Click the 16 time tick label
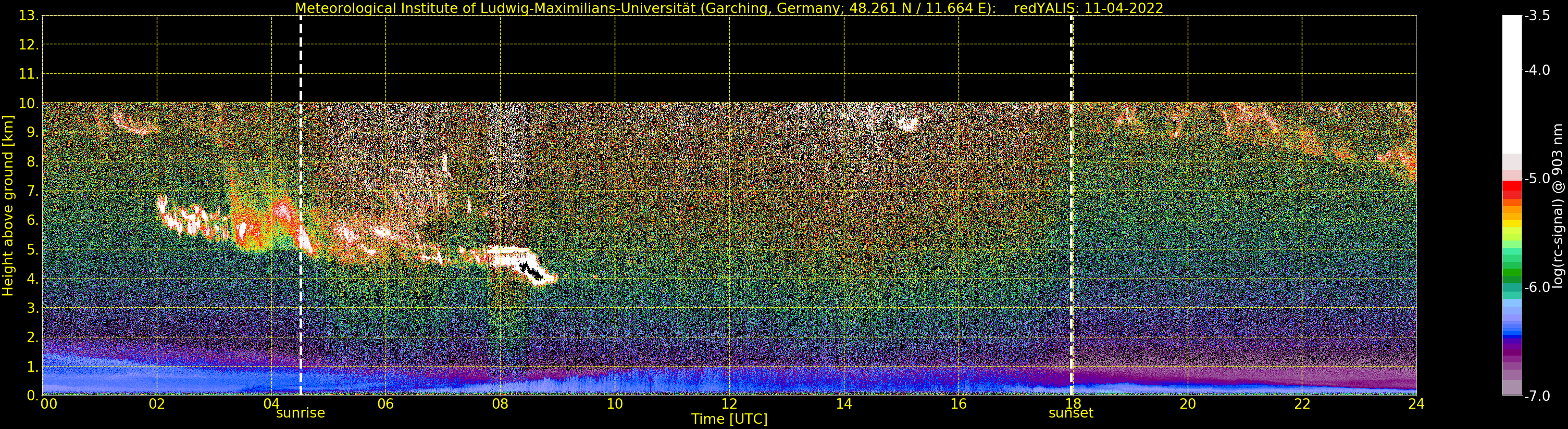Screen dimensions: 1568x429 pyautogui.click(x=959, y=403)
